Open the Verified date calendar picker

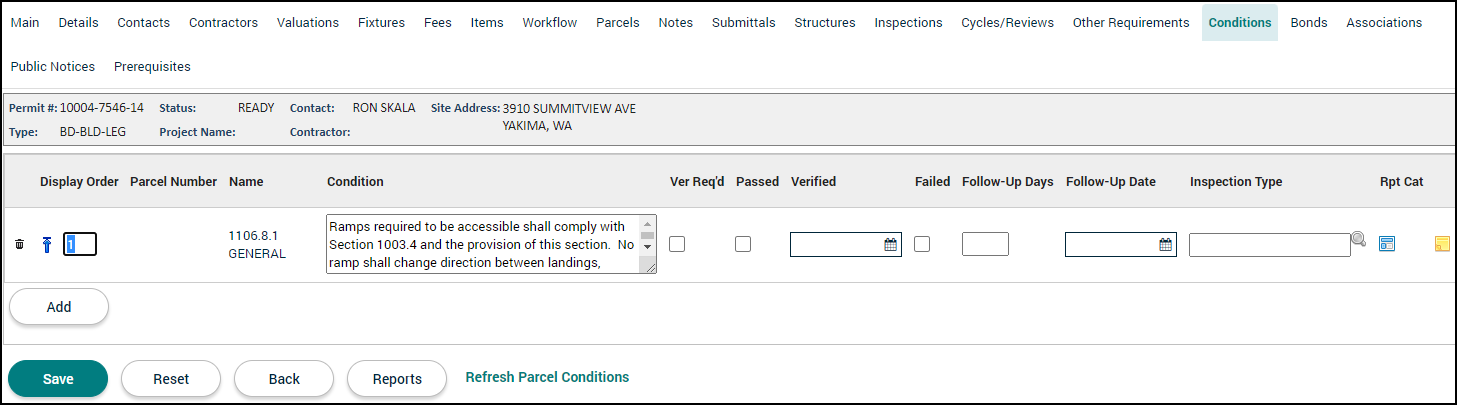tap(890, 244)
